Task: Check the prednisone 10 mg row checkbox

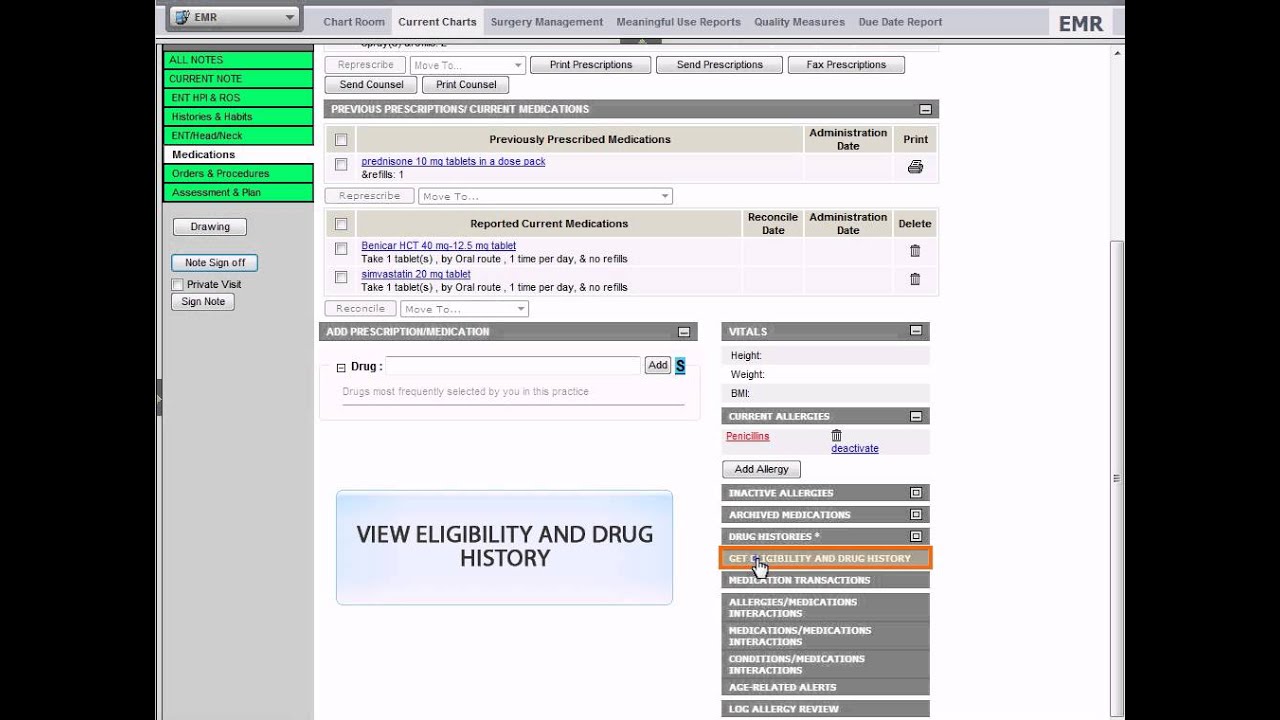Action: pos(341,164)
